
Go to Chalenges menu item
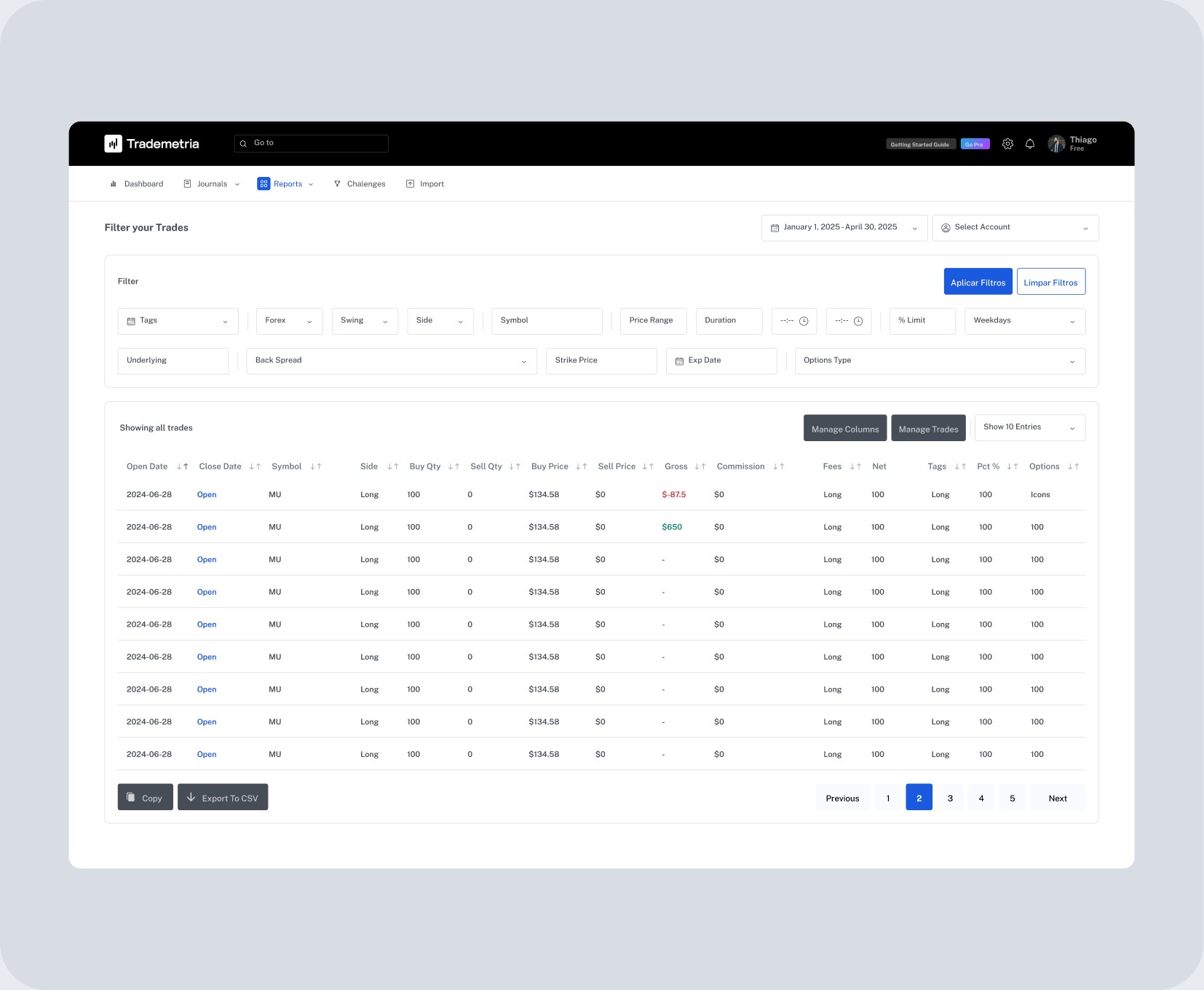coord(359,184)
